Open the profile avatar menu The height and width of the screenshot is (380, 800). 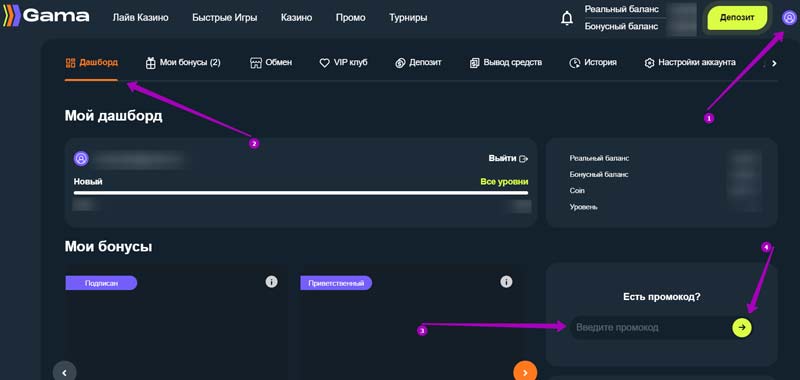789,18
